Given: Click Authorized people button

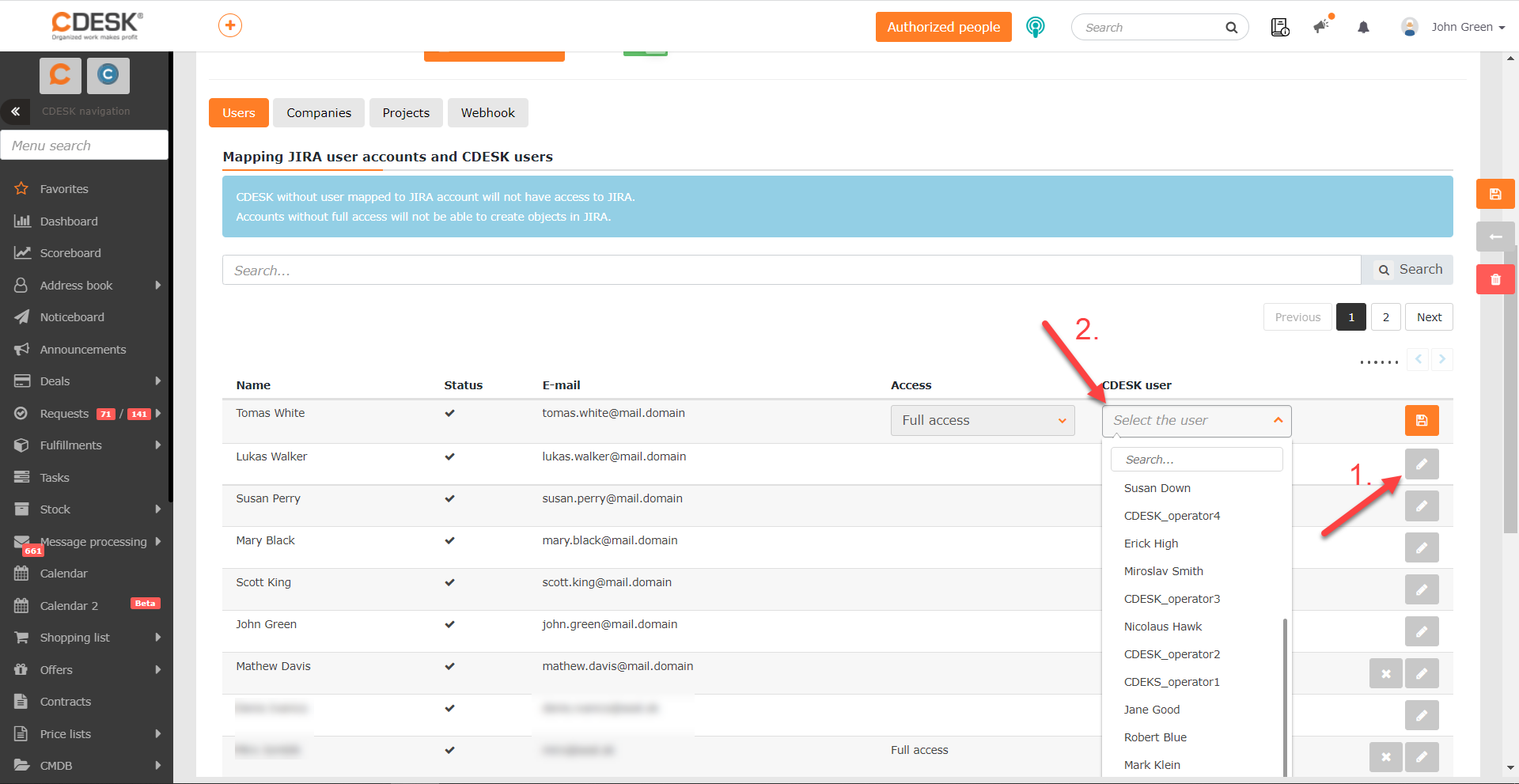Looking at the screenshot, I should [x=944, y=27].
